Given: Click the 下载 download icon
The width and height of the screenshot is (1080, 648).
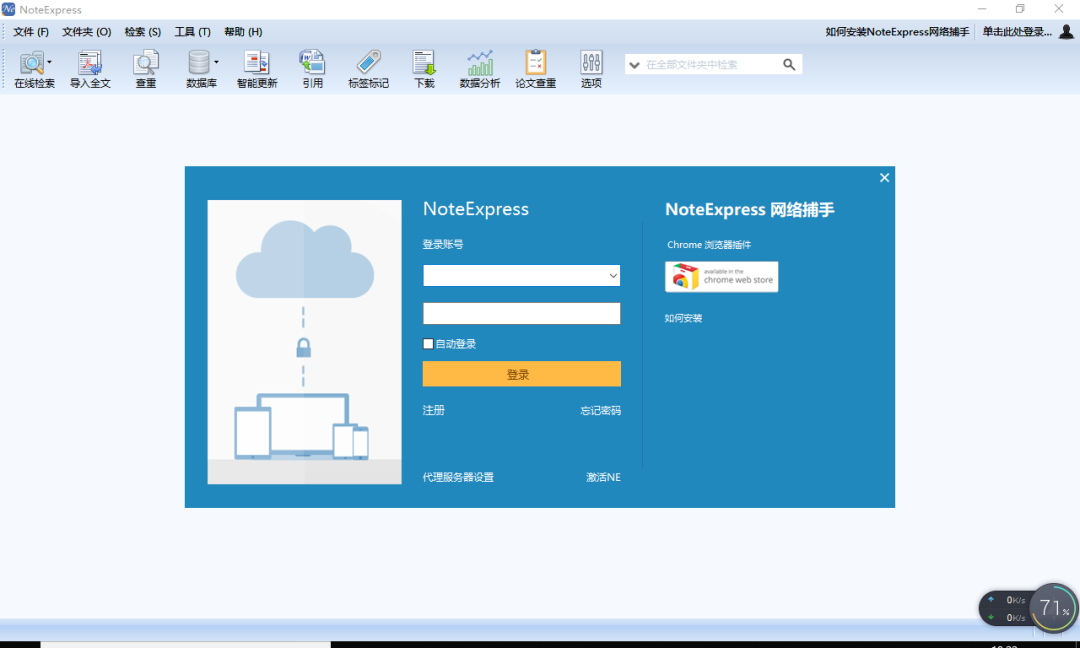Looking at the screenshot, I should [424, 69].
